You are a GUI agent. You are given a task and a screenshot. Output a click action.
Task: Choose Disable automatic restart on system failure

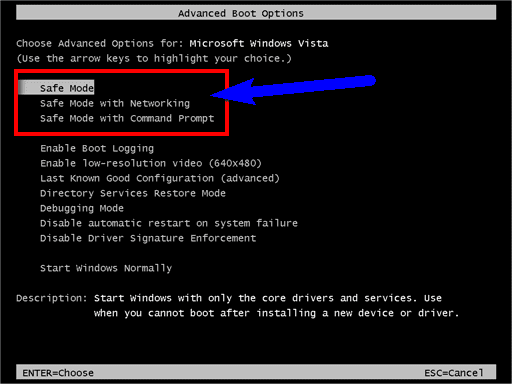[x=169, y=223]
